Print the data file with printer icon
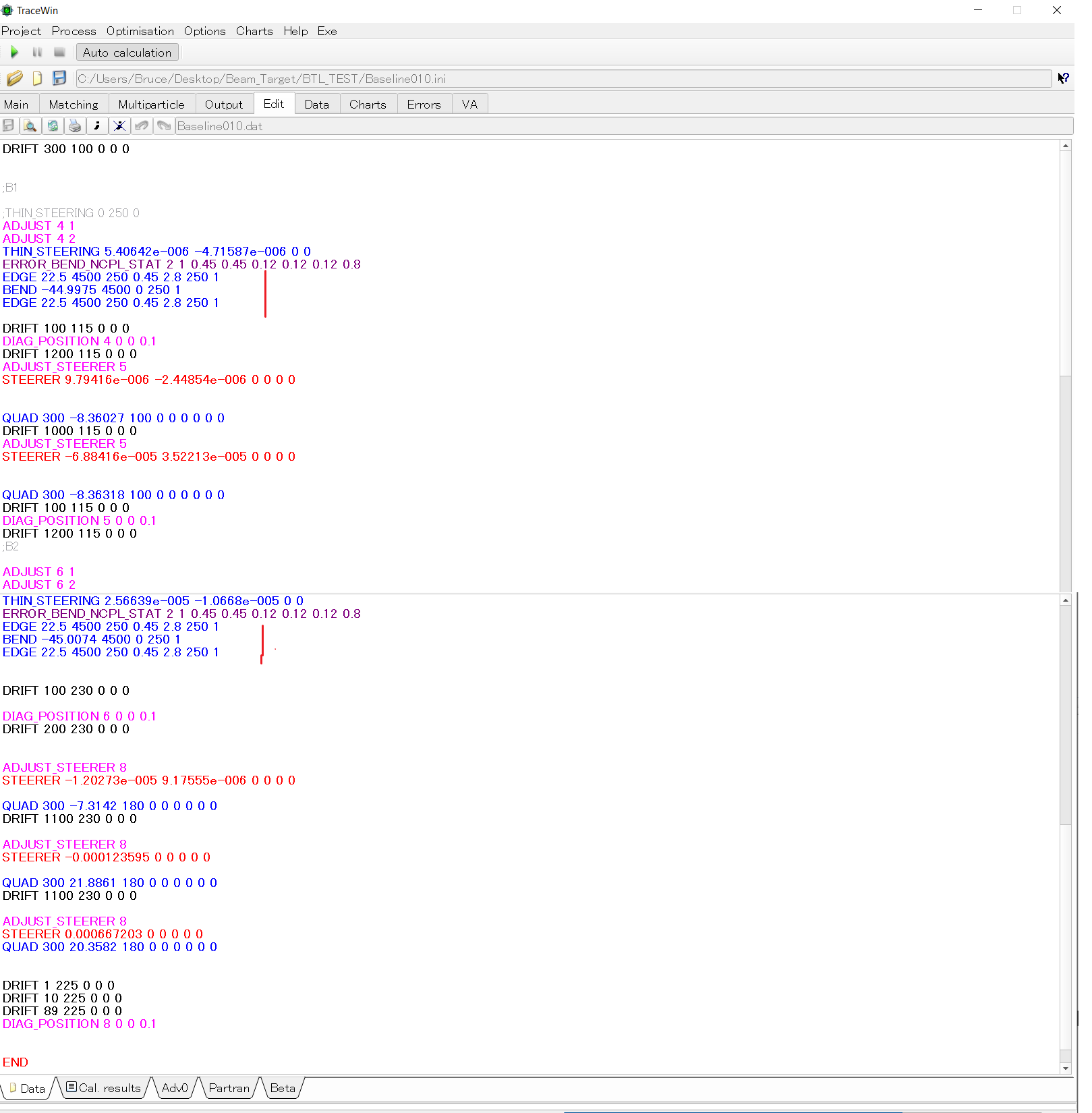The height and width of the screenshot is (1113, 1092). (75, 125)
